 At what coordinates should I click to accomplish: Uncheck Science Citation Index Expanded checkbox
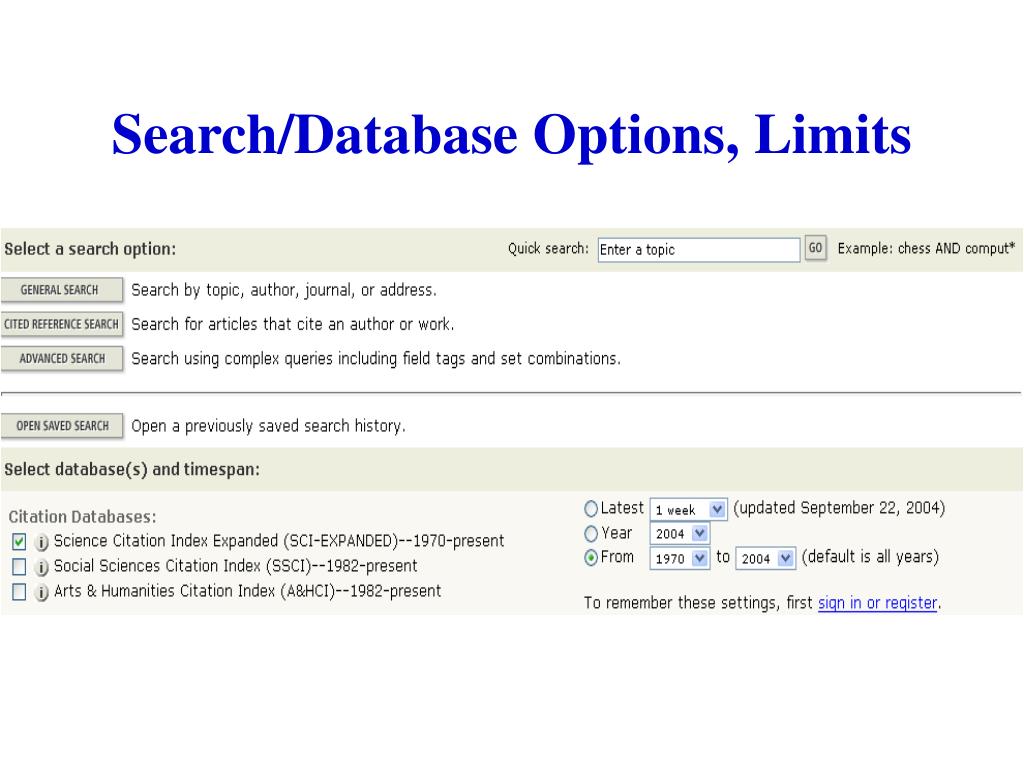click(19, 541)
